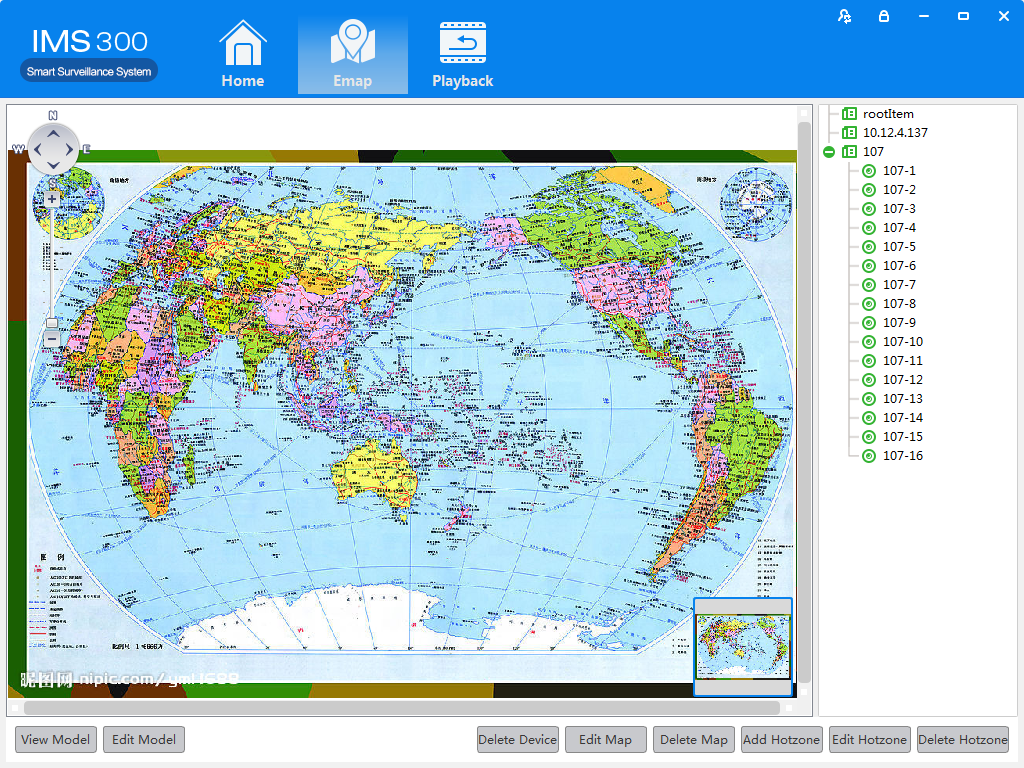Click the map overview thumbnail
This screenshot has height=768, width=1024.
[743, 646]
